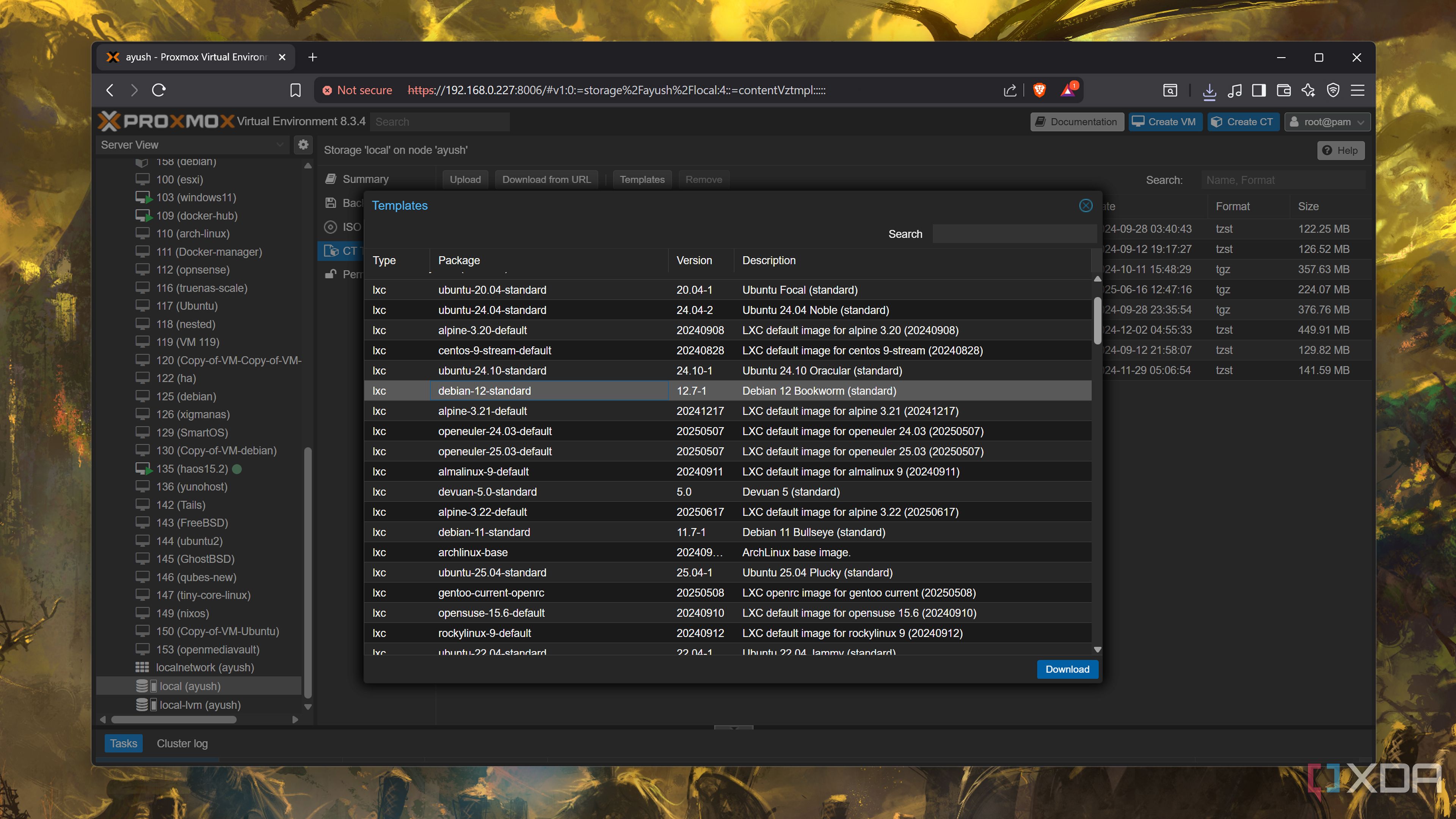The width and height of the screenshot is (1456, 819).
Task: Open the browser hamburger menu
Action: click(x=1357, y=91)
